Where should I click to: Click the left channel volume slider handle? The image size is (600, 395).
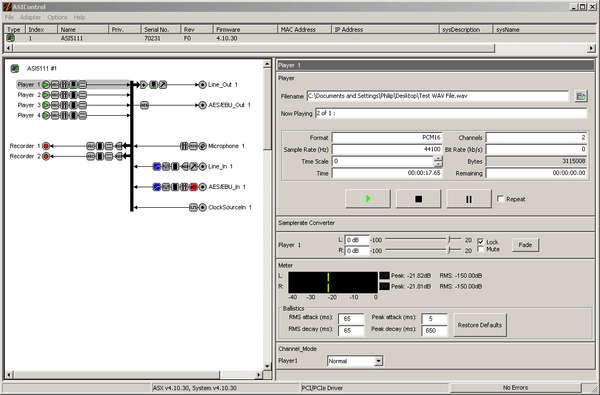coord(448,240)
